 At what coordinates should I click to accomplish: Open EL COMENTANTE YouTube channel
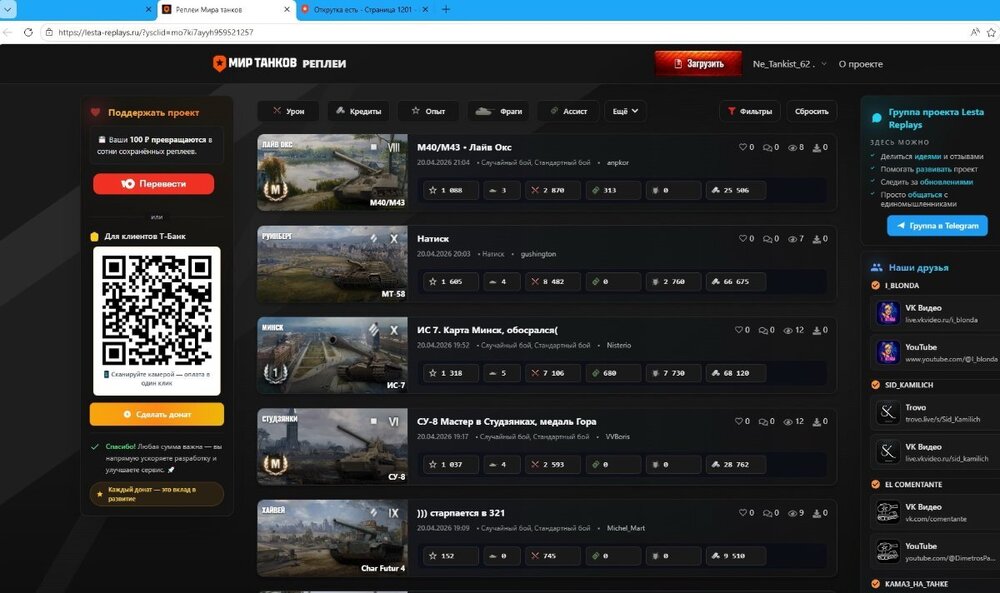934,552
